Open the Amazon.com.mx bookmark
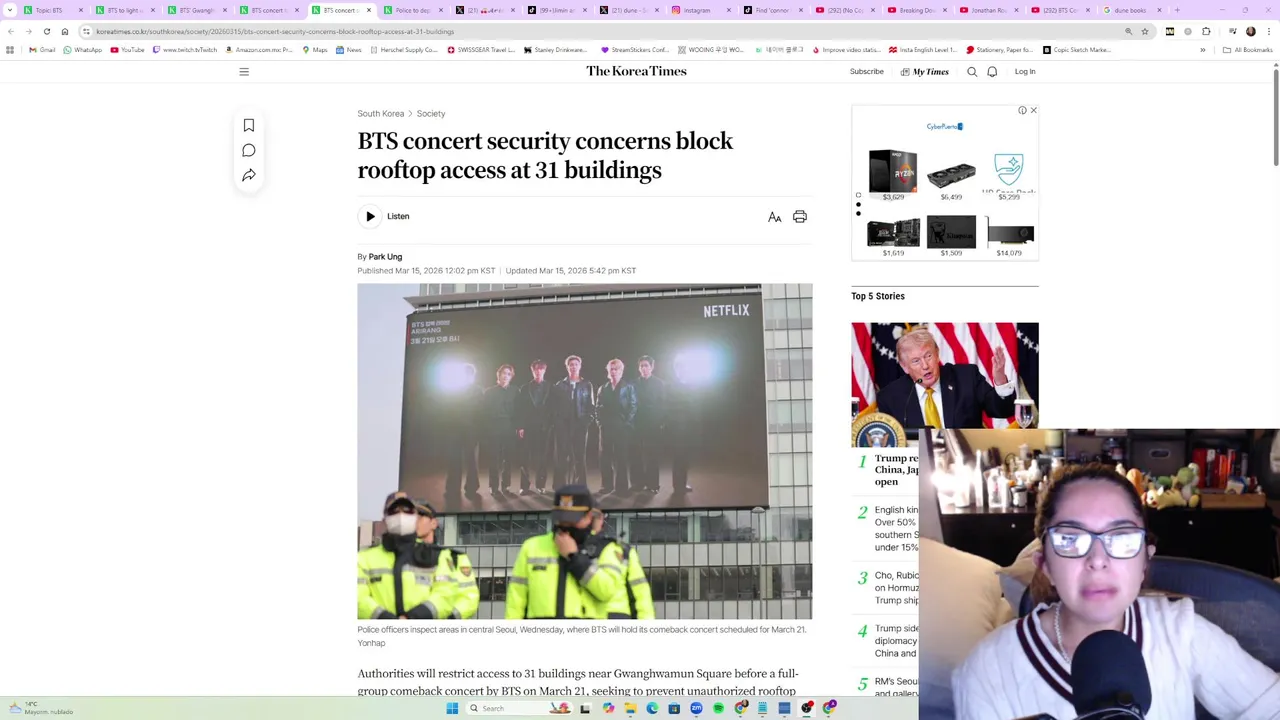The width and height of the screenshot is (1280, 720). click(x=260, y=50)
